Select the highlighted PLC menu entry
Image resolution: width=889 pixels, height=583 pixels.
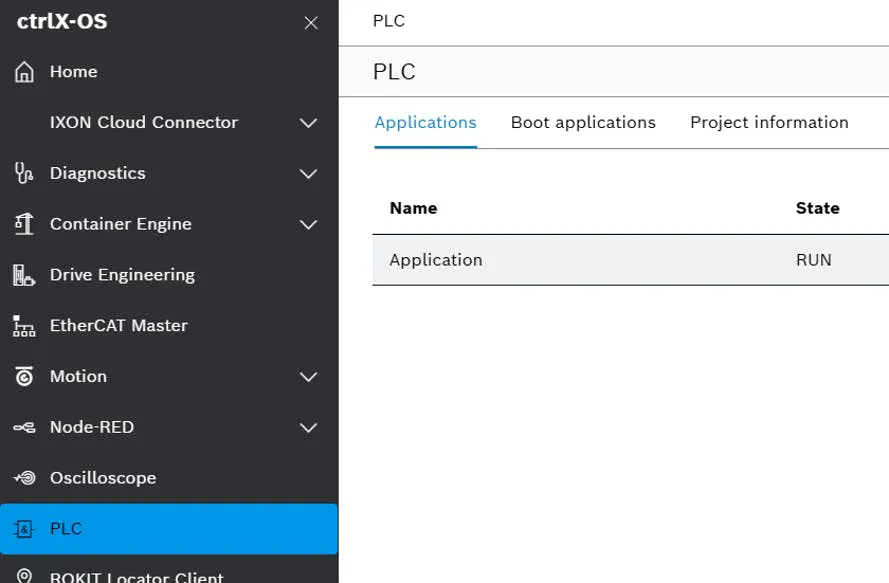(x=169, y=529)
